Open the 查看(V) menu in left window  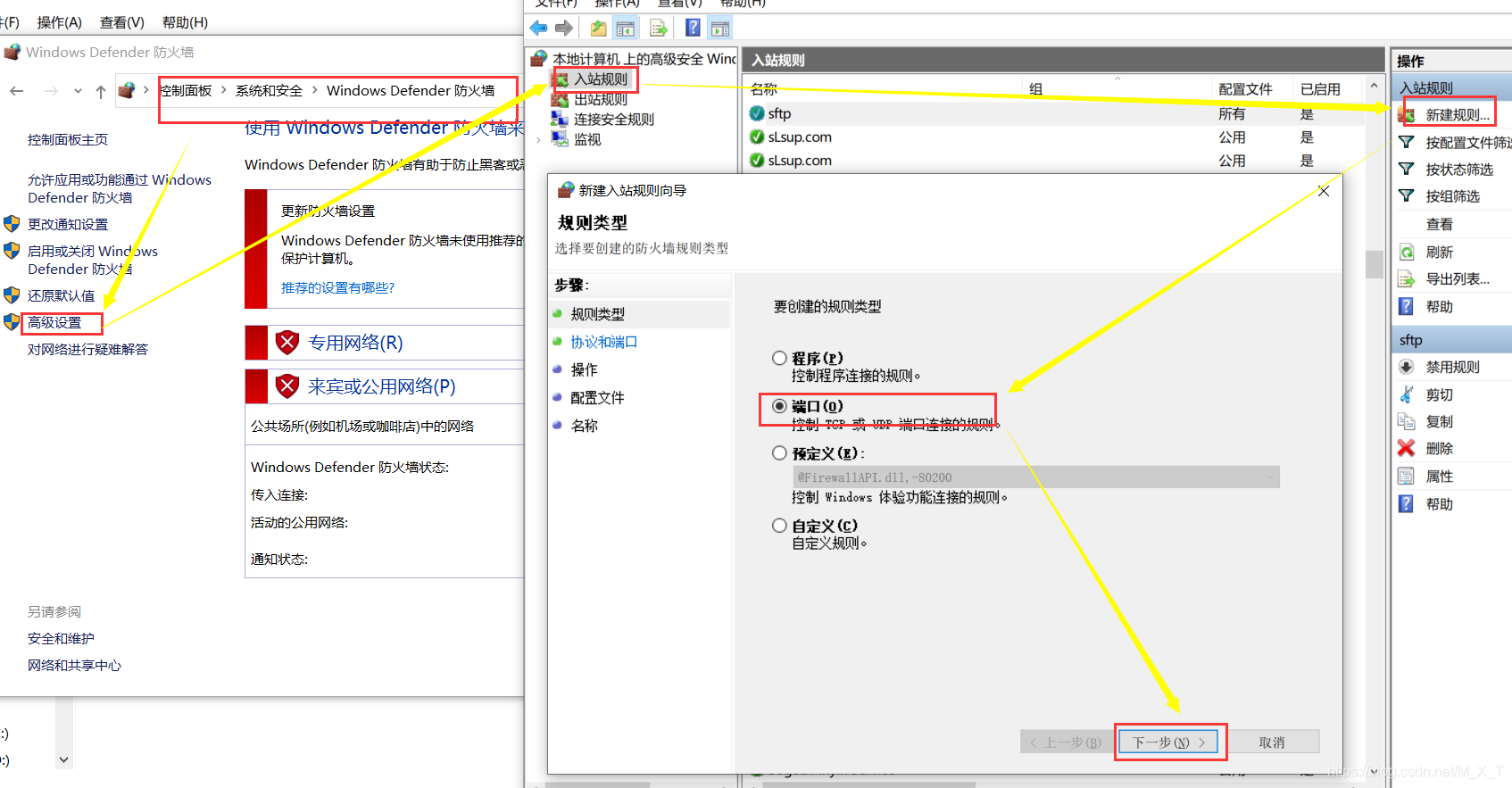pos(121,22)
